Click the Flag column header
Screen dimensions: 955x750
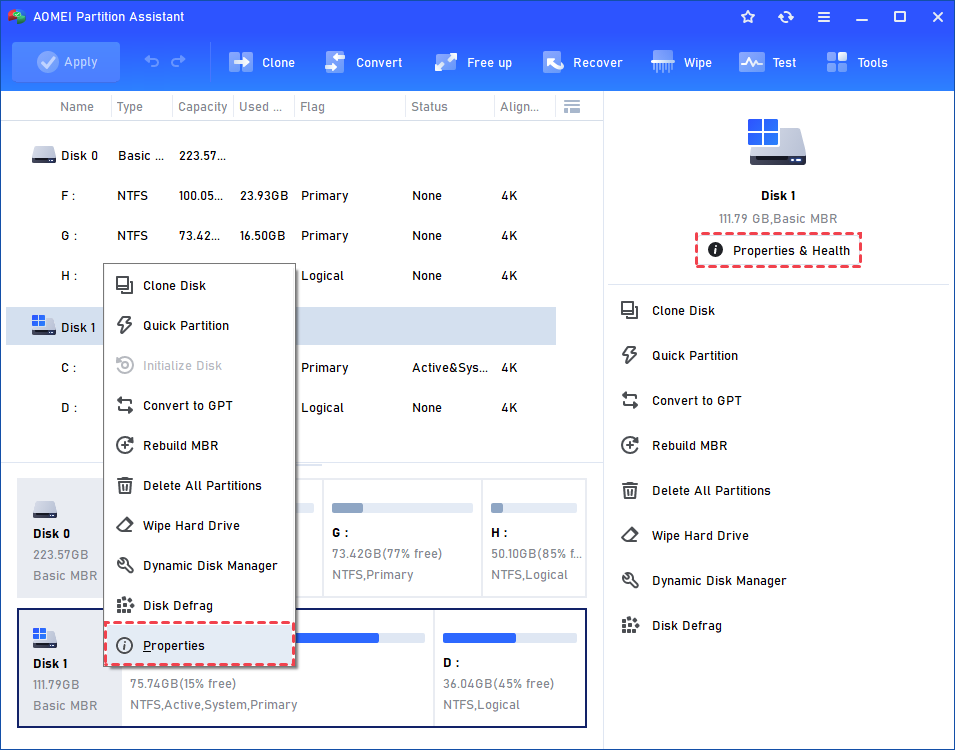350,107
